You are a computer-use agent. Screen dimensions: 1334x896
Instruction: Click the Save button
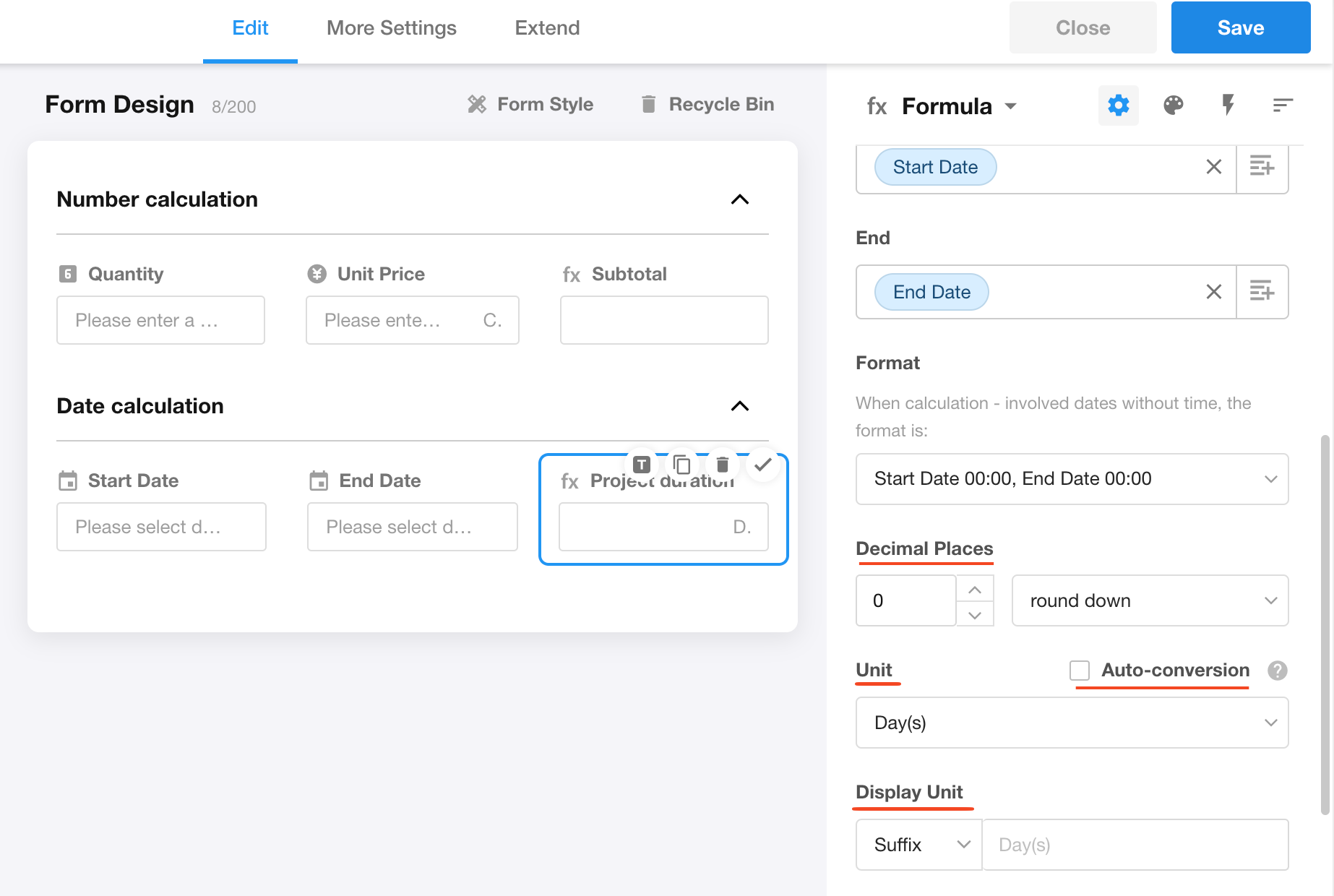(x=1240, y=28)
